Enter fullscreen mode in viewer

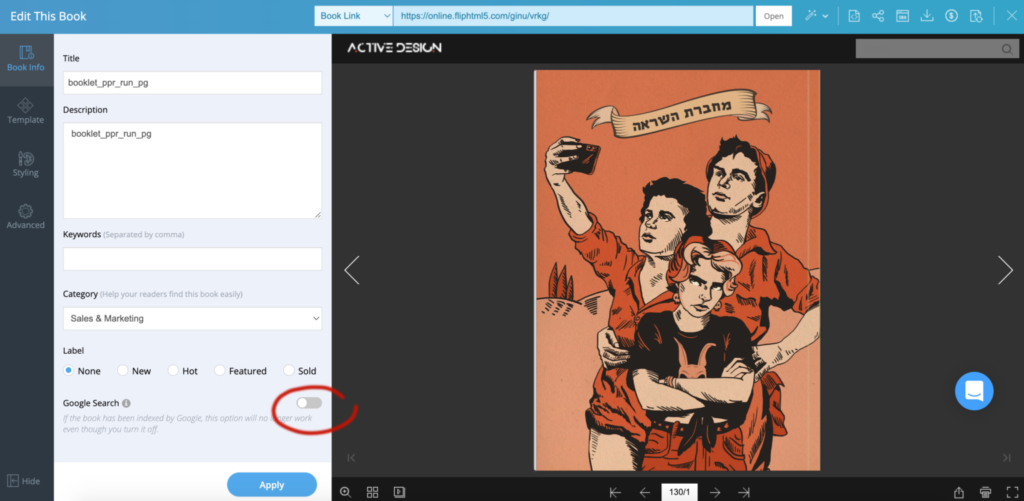pos(1011,491)
